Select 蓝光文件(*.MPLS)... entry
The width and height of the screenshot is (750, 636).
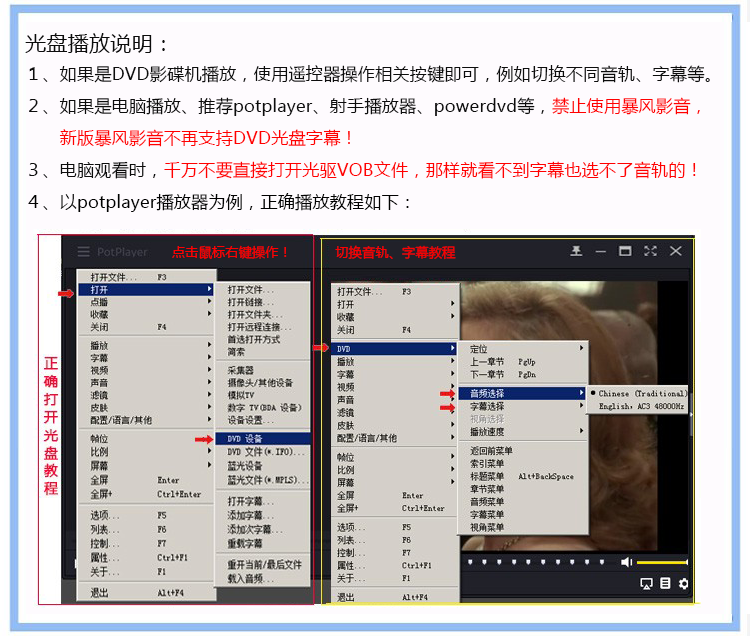click(x=263, y=480)
